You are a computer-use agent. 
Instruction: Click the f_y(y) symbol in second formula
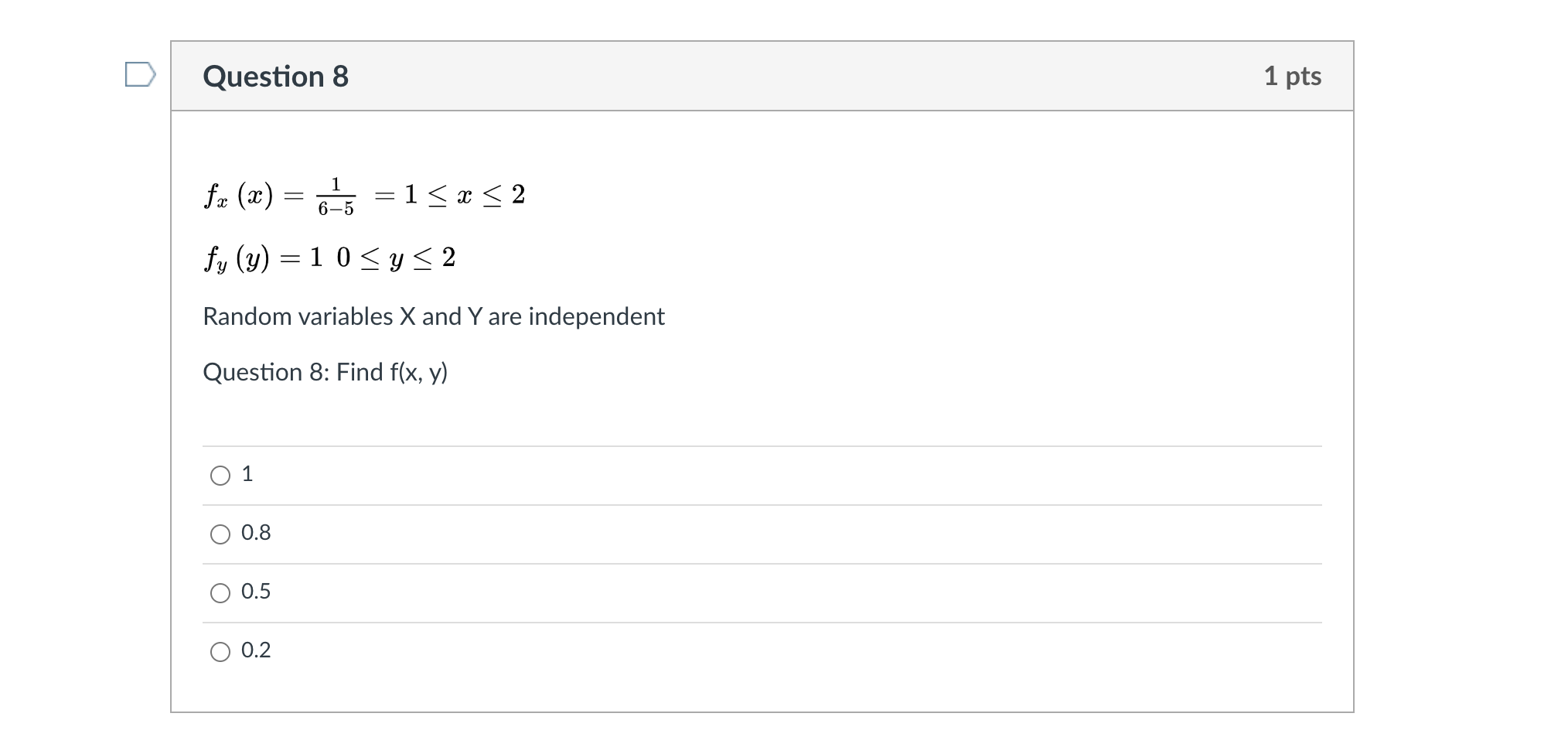tap(237, 258)
